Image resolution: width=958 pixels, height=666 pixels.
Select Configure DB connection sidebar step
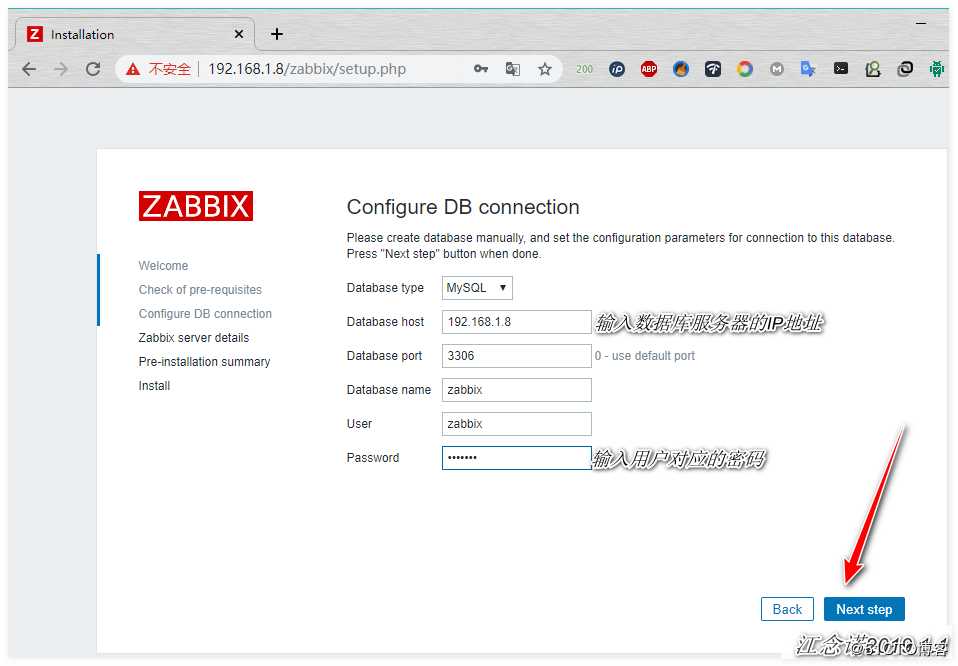[x=205, y=314]
